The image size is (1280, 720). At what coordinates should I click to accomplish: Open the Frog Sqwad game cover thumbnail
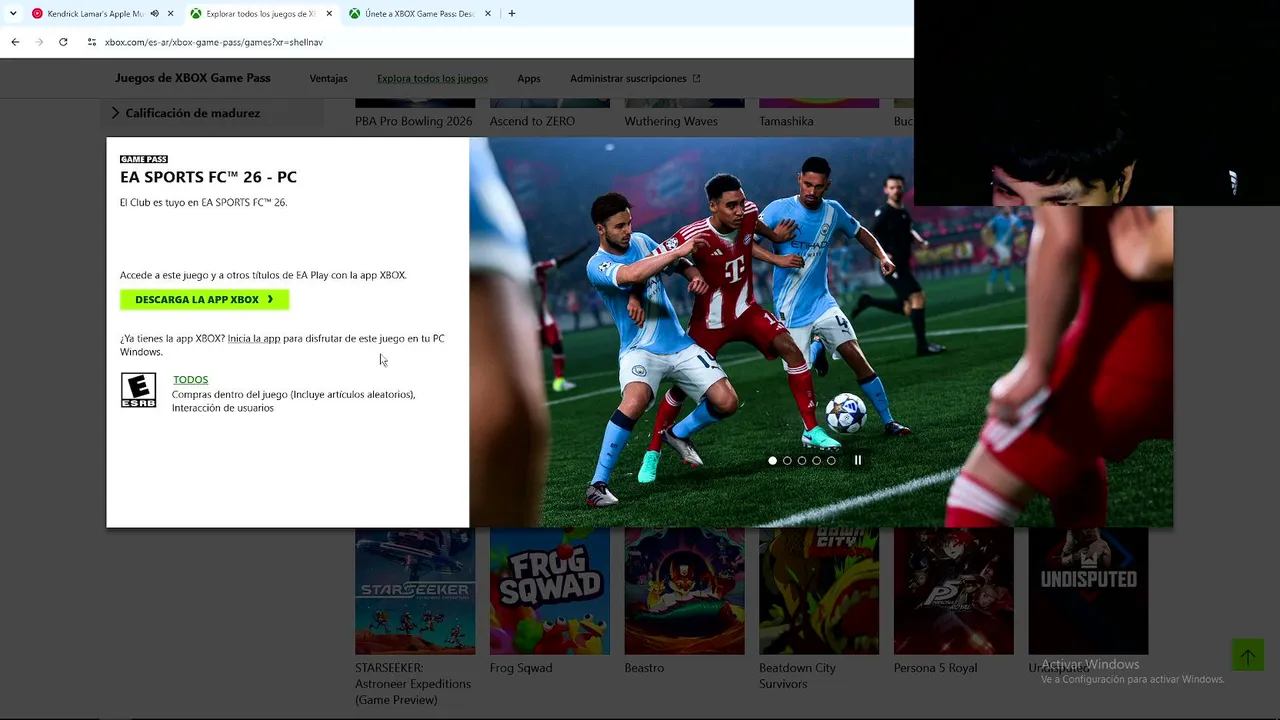tap(550, 591)
